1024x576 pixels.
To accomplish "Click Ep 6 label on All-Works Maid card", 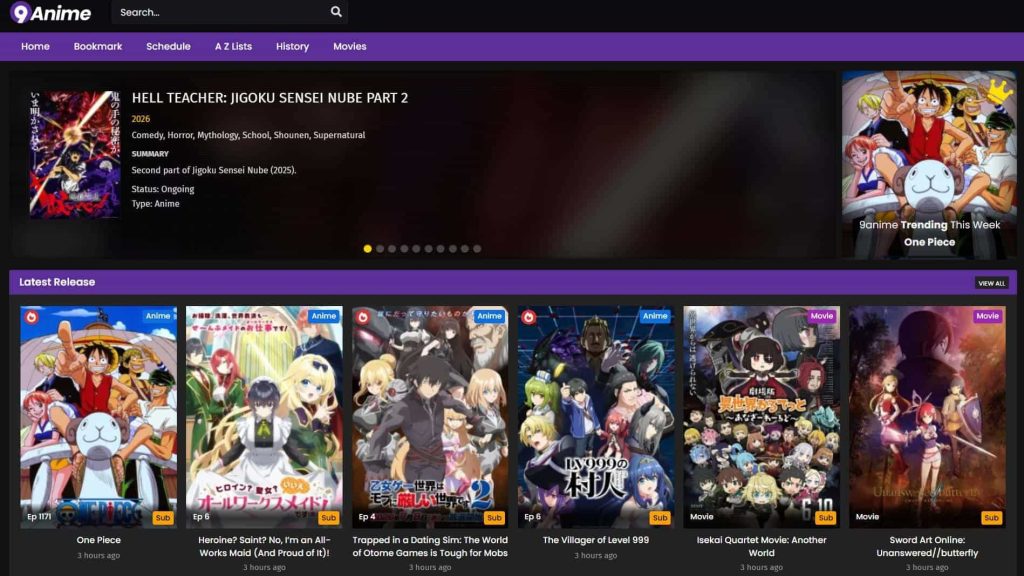I will pos(201,517).
